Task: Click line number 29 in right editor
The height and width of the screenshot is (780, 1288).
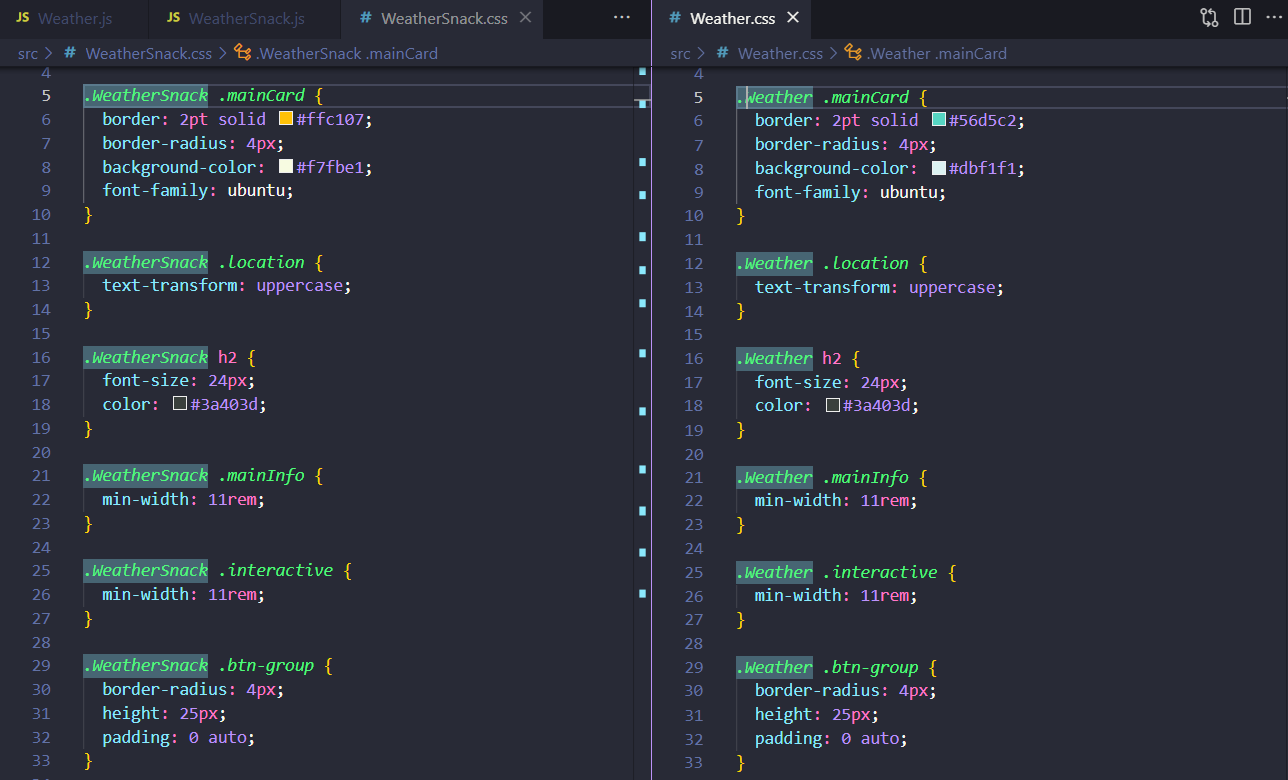Action: coord(693,667)
